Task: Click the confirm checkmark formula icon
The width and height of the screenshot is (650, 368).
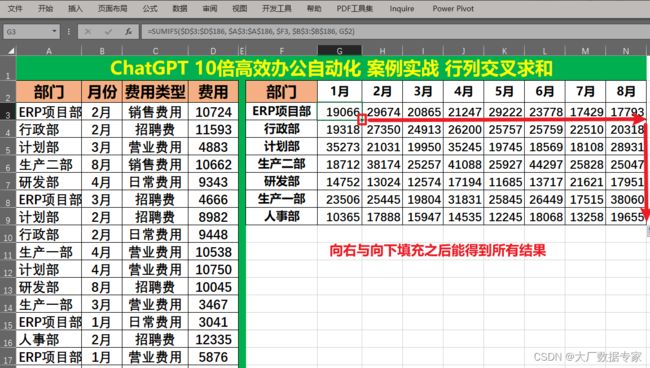Action: (x=108, y=31)
